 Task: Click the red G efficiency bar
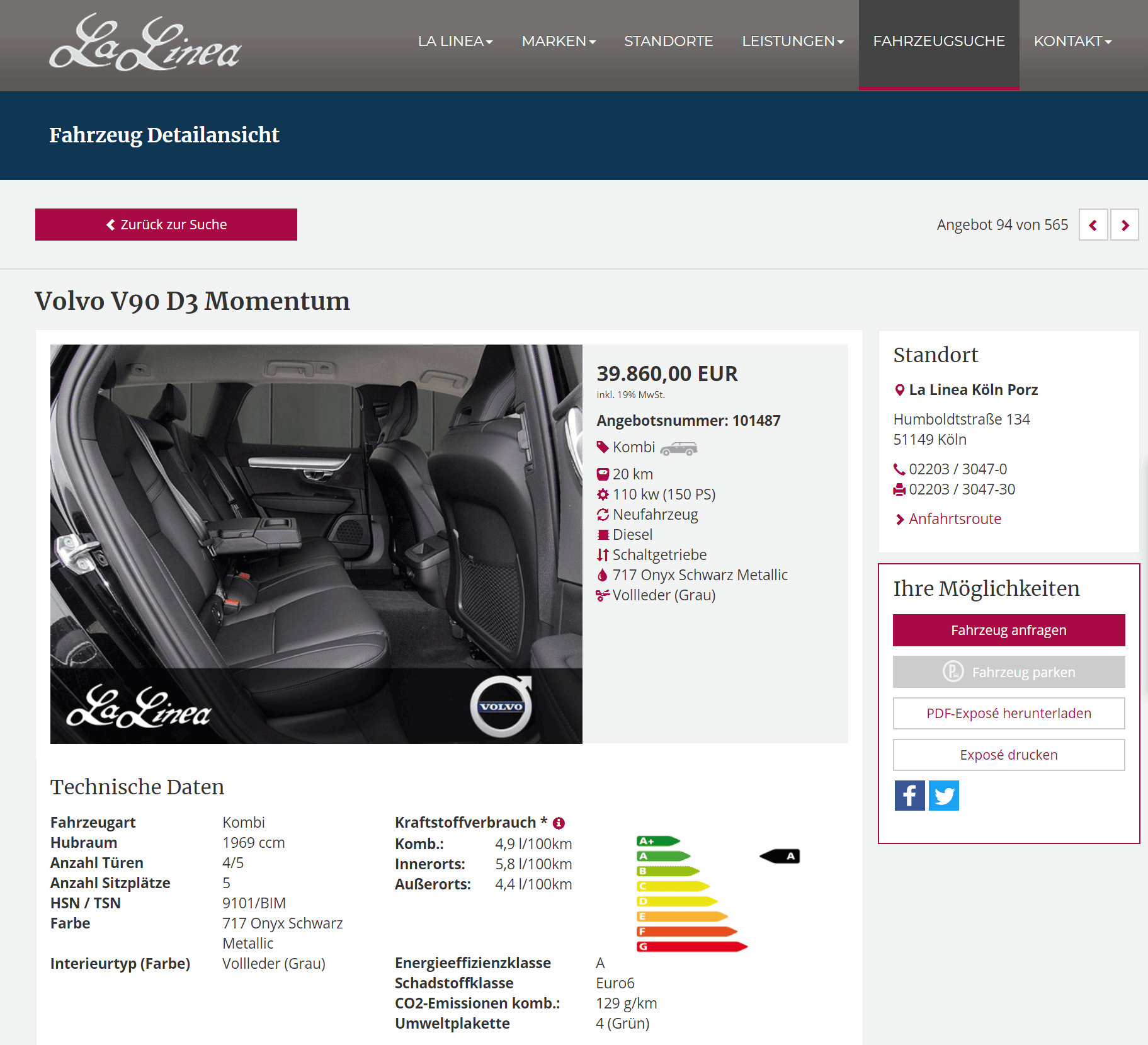pos(692,947)
